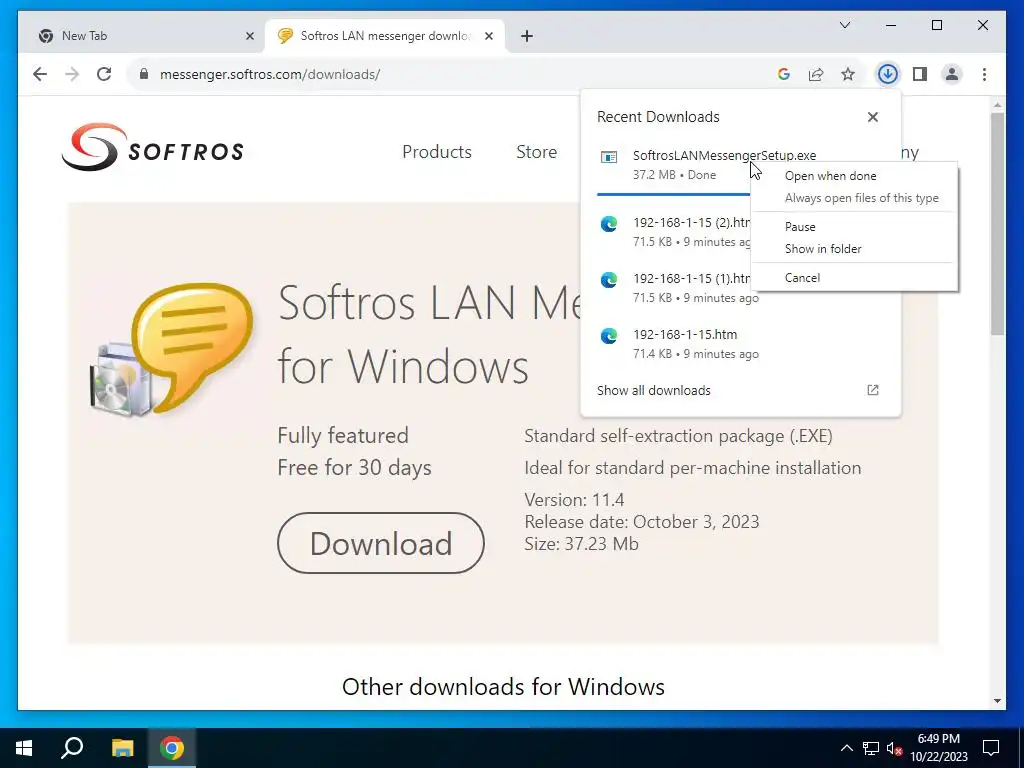Open the side panel icon
Viewport: 1024px width, 768px height.
coord(920,74)
